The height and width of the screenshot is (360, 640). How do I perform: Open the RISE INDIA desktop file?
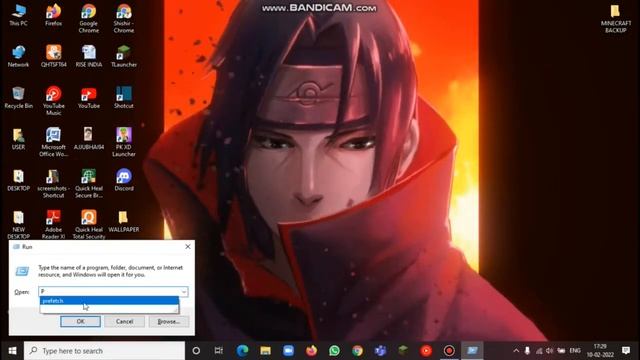[x=89, y=56]
